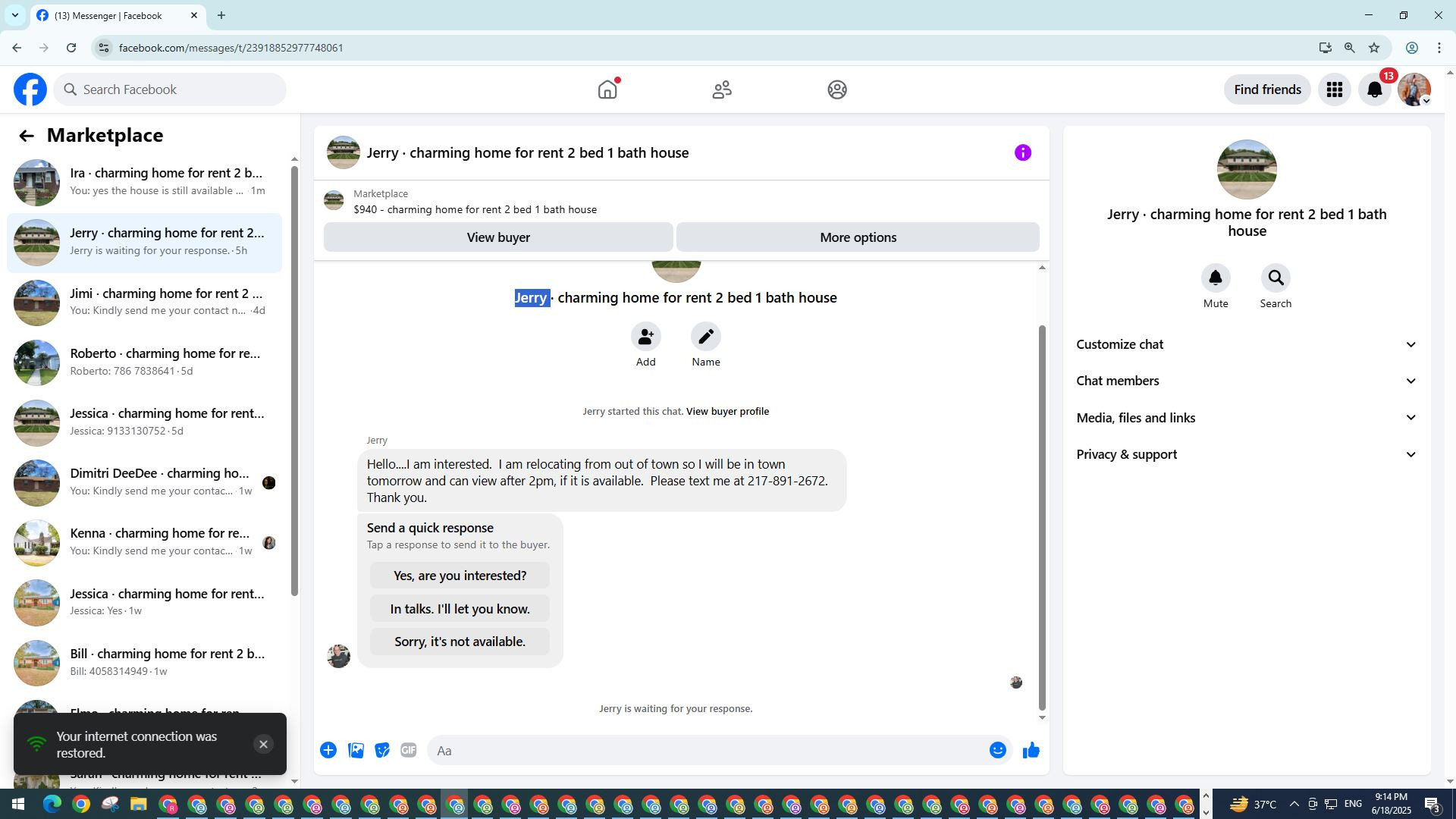
Task: Send quick reply 'In talks. I'll let you know.'
Action: (x=460, y=609)
